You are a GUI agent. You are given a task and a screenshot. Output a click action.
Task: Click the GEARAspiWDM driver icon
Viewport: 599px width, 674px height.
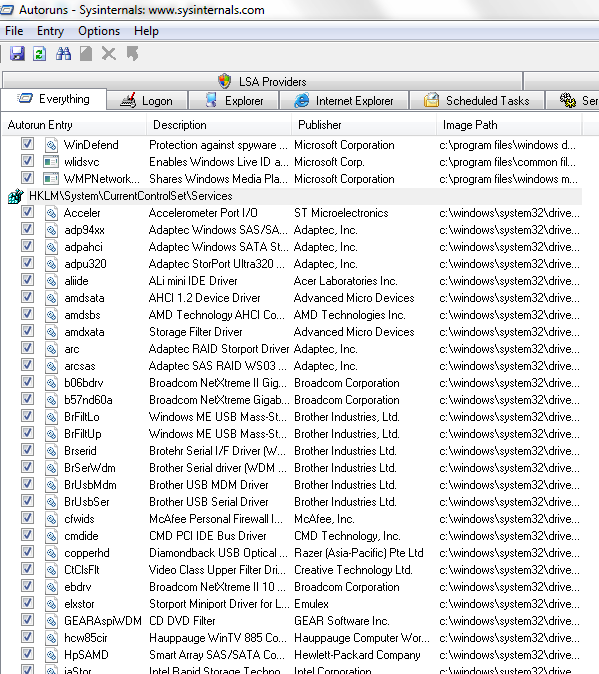[51, 621]
